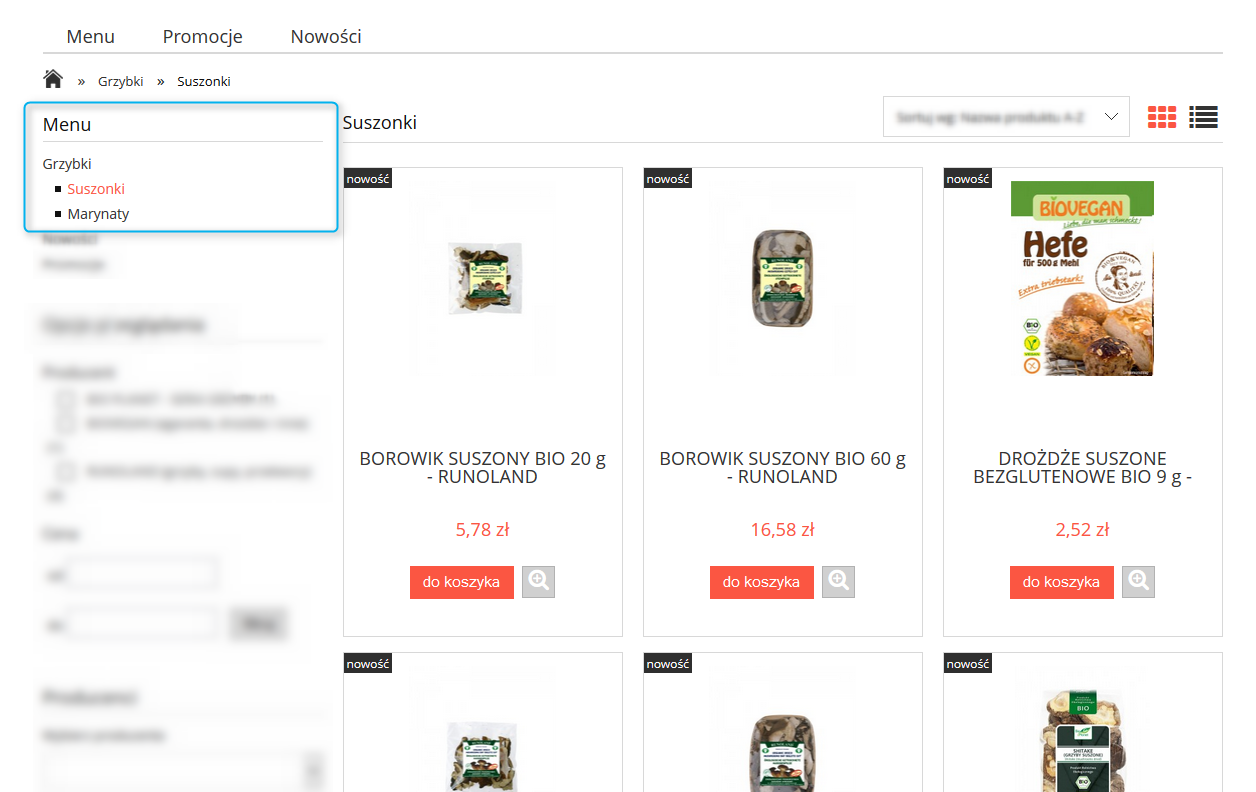Open quick preview magnifier for Borowik 60 g
1256x792 pixels.
tap(839, 582)
